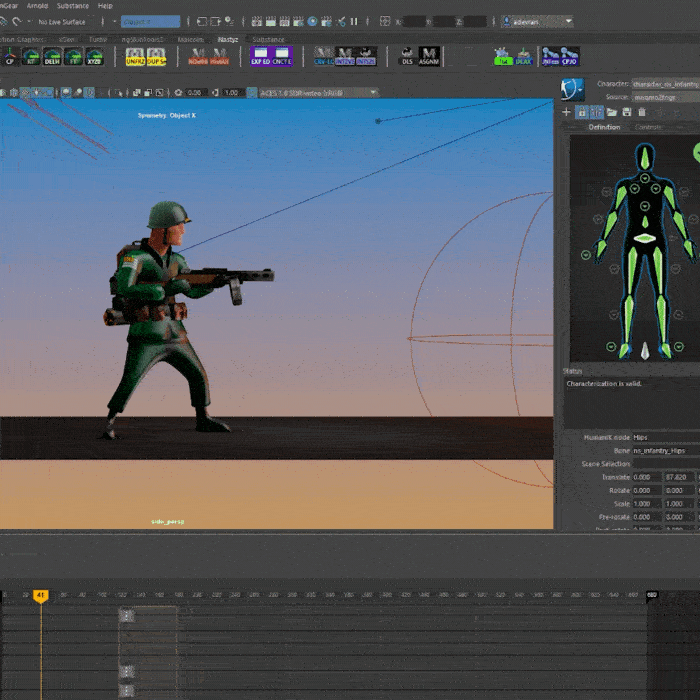Toggle the color management button before ACES menu

coord(252,92)
